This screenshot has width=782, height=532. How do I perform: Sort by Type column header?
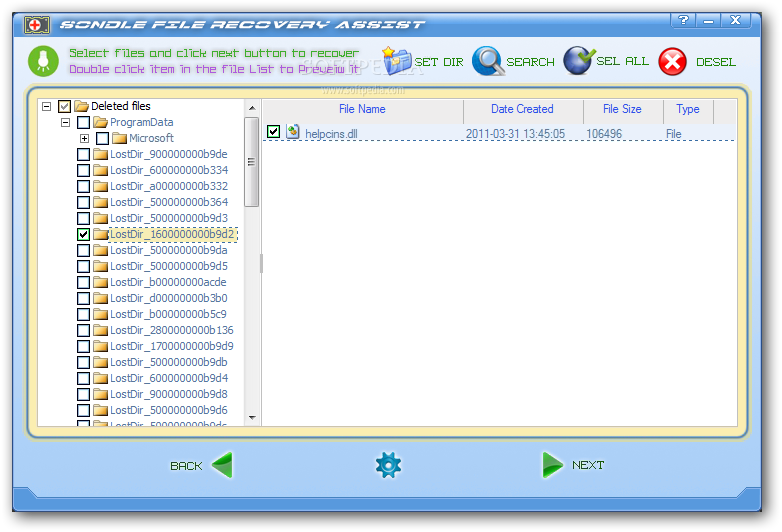point(688,109)
